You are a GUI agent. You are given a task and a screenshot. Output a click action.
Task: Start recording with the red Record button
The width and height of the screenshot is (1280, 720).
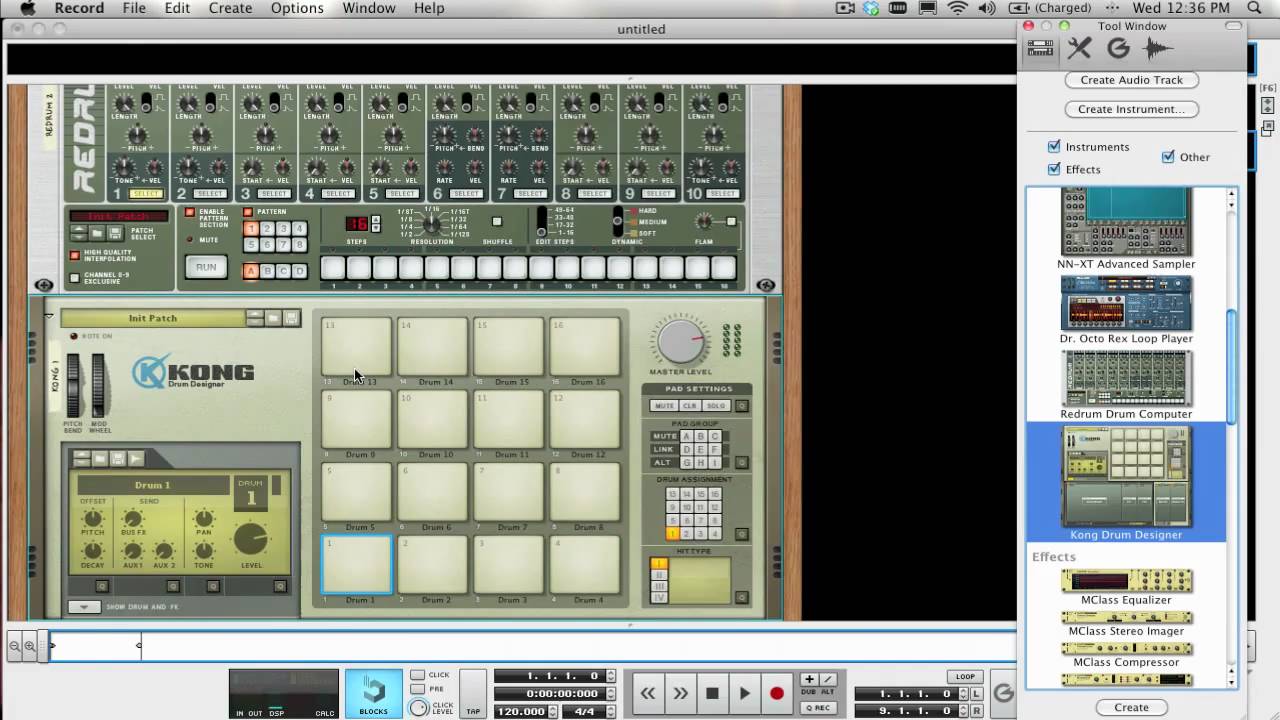click(x=776, y=693)
